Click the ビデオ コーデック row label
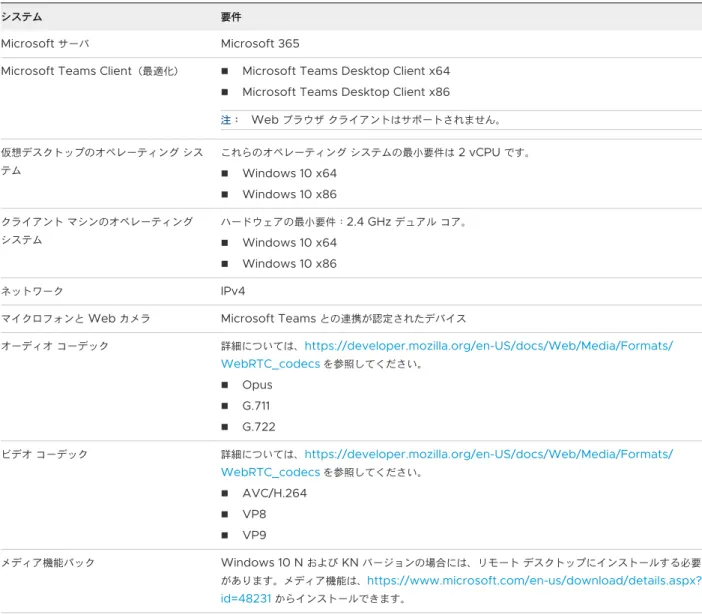The height and width of the screenshot is (615, 702). tap(44, 454)
